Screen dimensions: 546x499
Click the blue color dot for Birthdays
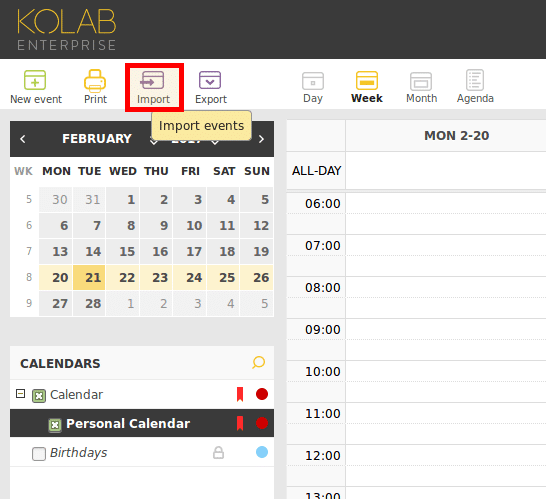(262, 452)
